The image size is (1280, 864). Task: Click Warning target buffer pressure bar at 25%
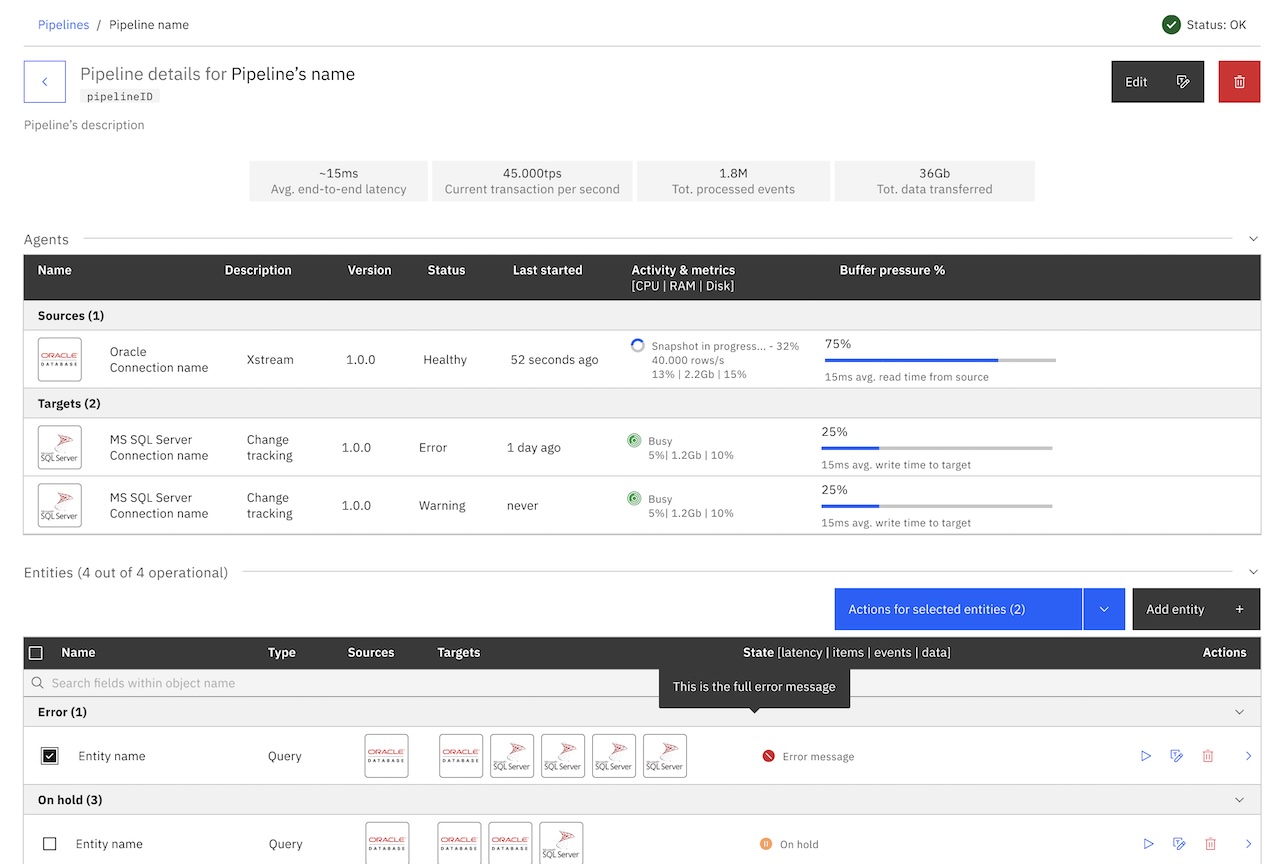[937, 506]
